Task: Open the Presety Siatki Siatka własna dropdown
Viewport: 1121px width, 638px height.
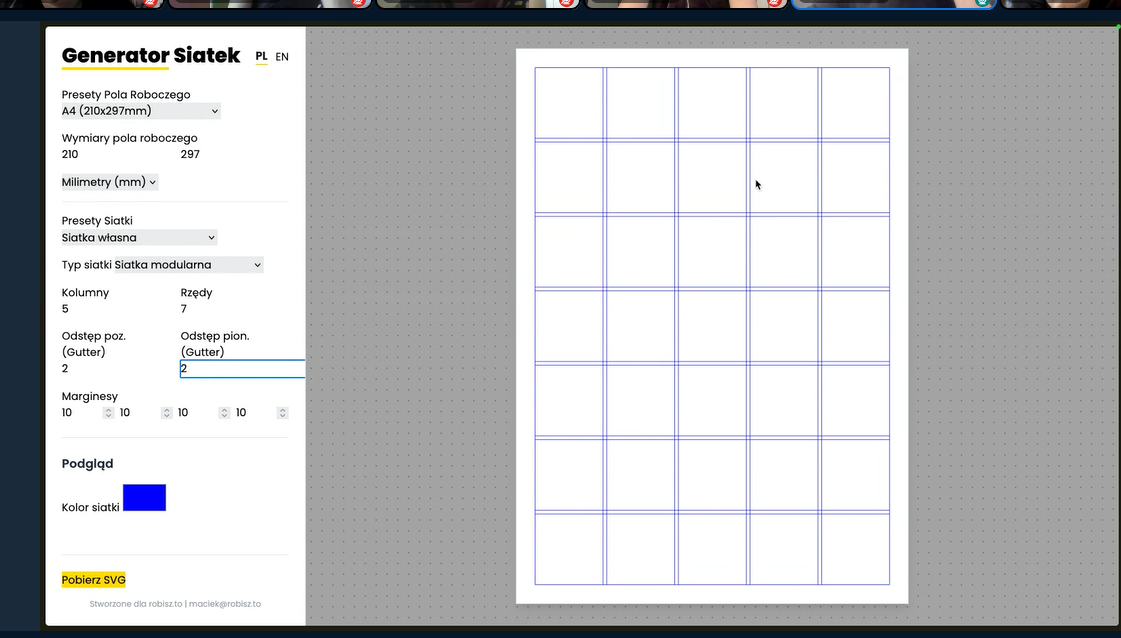Action: tap(139, 237)
